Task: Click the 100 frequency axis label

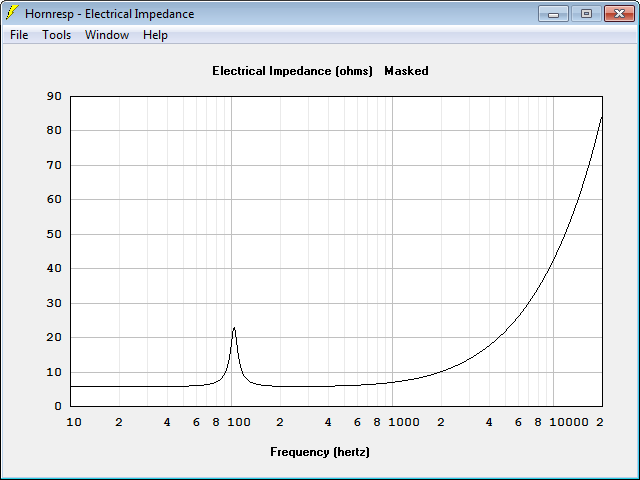Action: click(239, 422)
